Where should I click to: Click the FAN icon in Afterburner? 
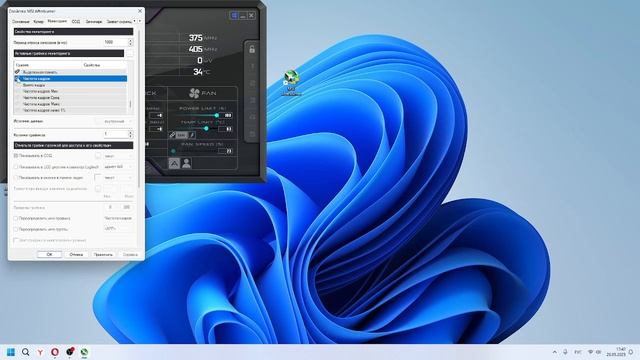pyautogui.click(x=194, y=93)
